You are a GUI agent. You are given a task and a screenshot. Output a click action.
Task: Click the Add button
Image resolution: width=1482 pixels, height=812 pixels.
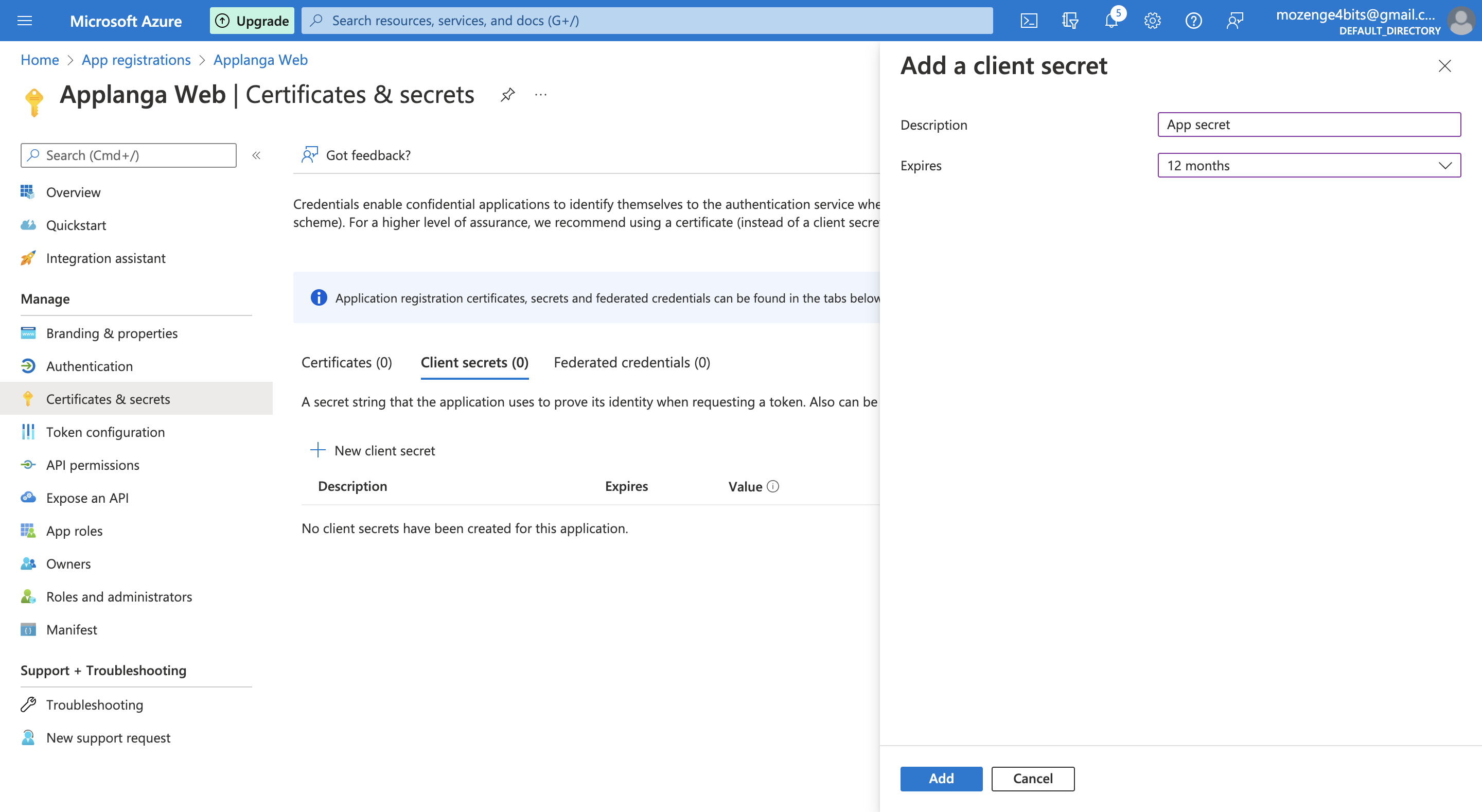(941, 778)
